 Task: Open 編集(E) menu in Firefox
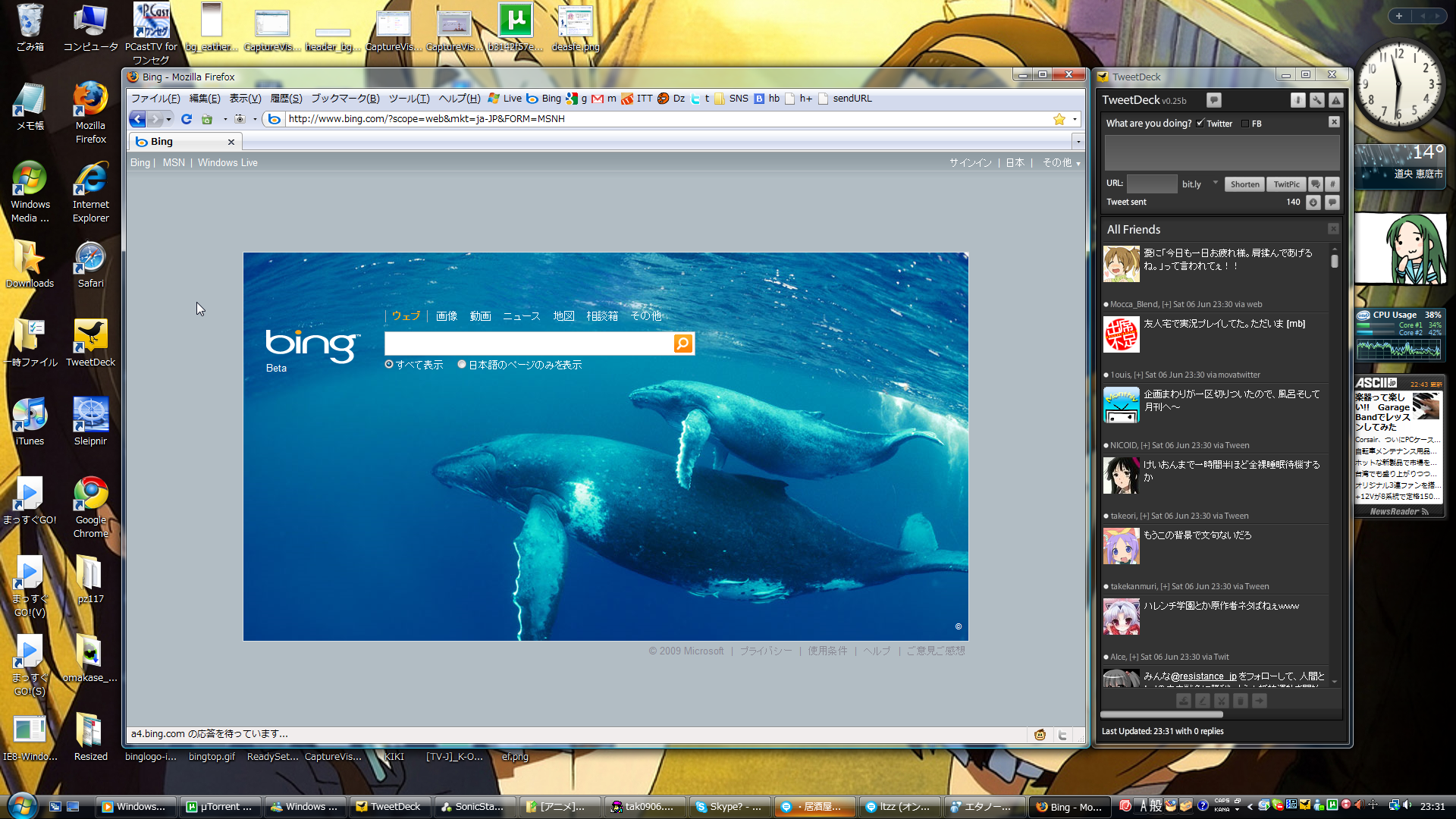pos(205,99)
